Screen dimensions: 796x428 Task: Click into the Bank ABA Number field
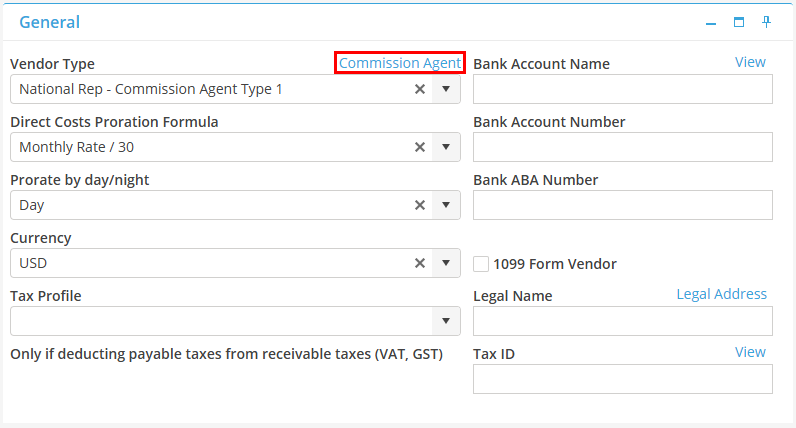(x=622, y=205)
